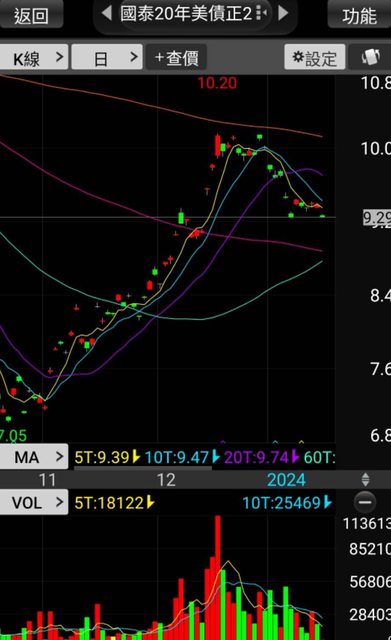Select the 5T:9.39 moving average value
391x640 pixels.
point(107,457)
